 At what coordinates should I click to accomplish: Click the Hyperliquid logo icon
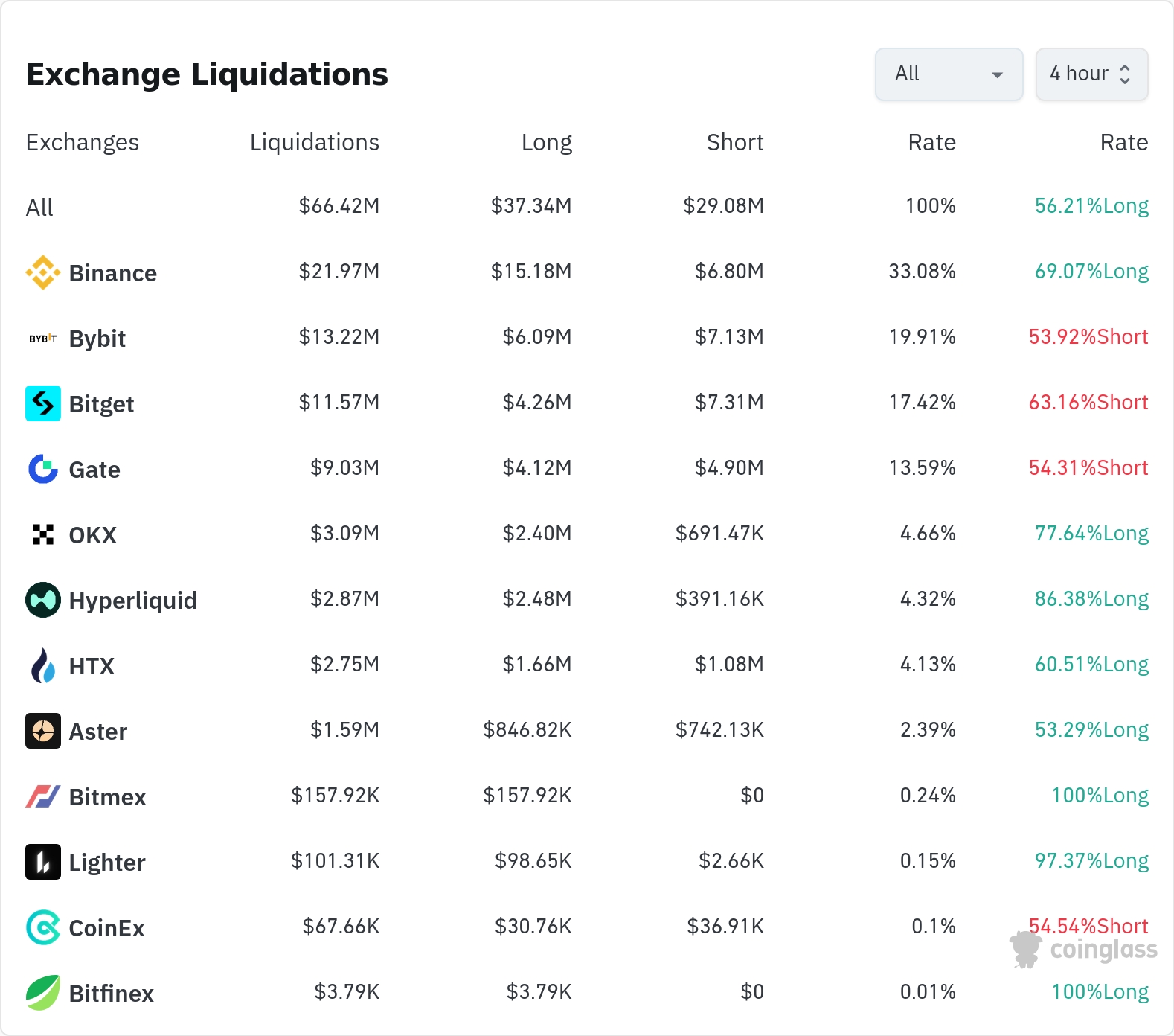click(x=43, y=600)
